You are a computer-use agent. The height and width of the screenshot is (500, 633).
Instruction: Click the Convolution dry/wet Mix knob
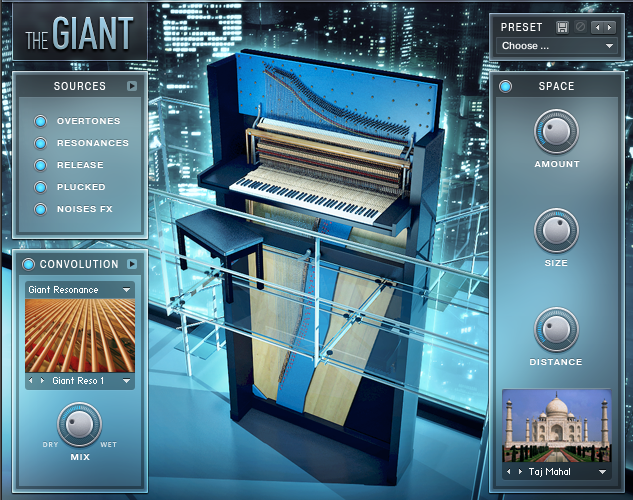(79, 423)
